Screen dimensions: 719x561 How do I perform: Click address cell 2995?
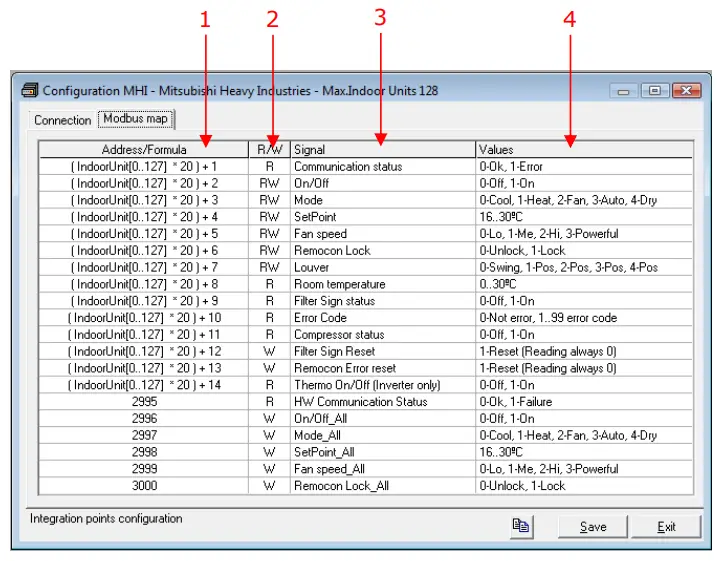tap(144, 402)
